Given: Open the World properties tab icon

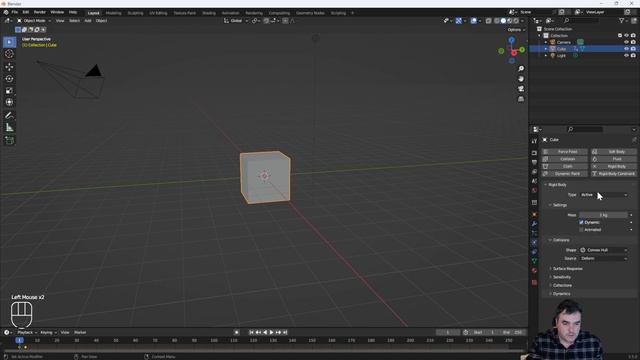Looking at the screenshot, I should coord(534,191).
